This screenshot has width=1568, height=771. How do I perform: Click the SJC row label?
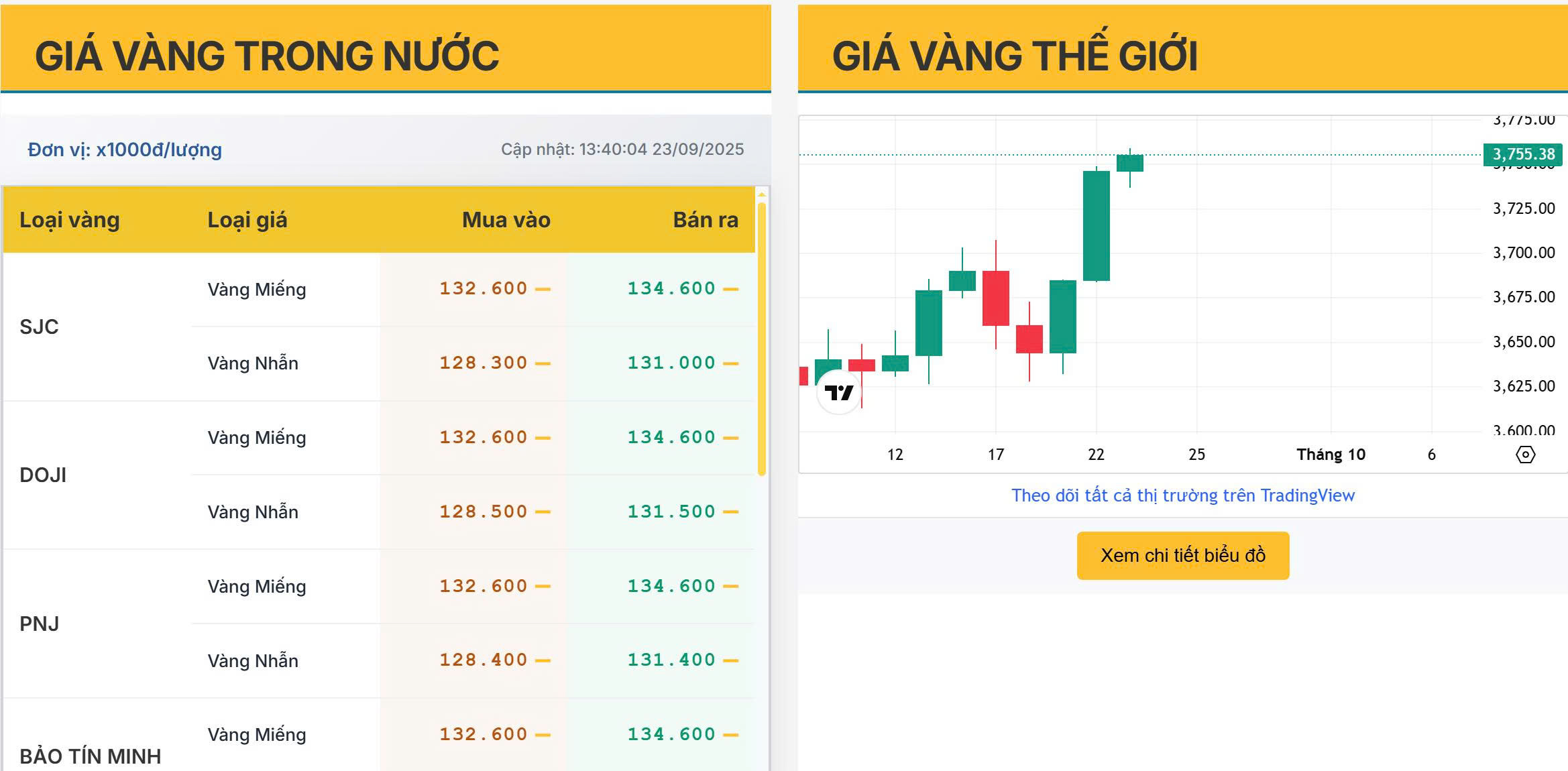39,327
